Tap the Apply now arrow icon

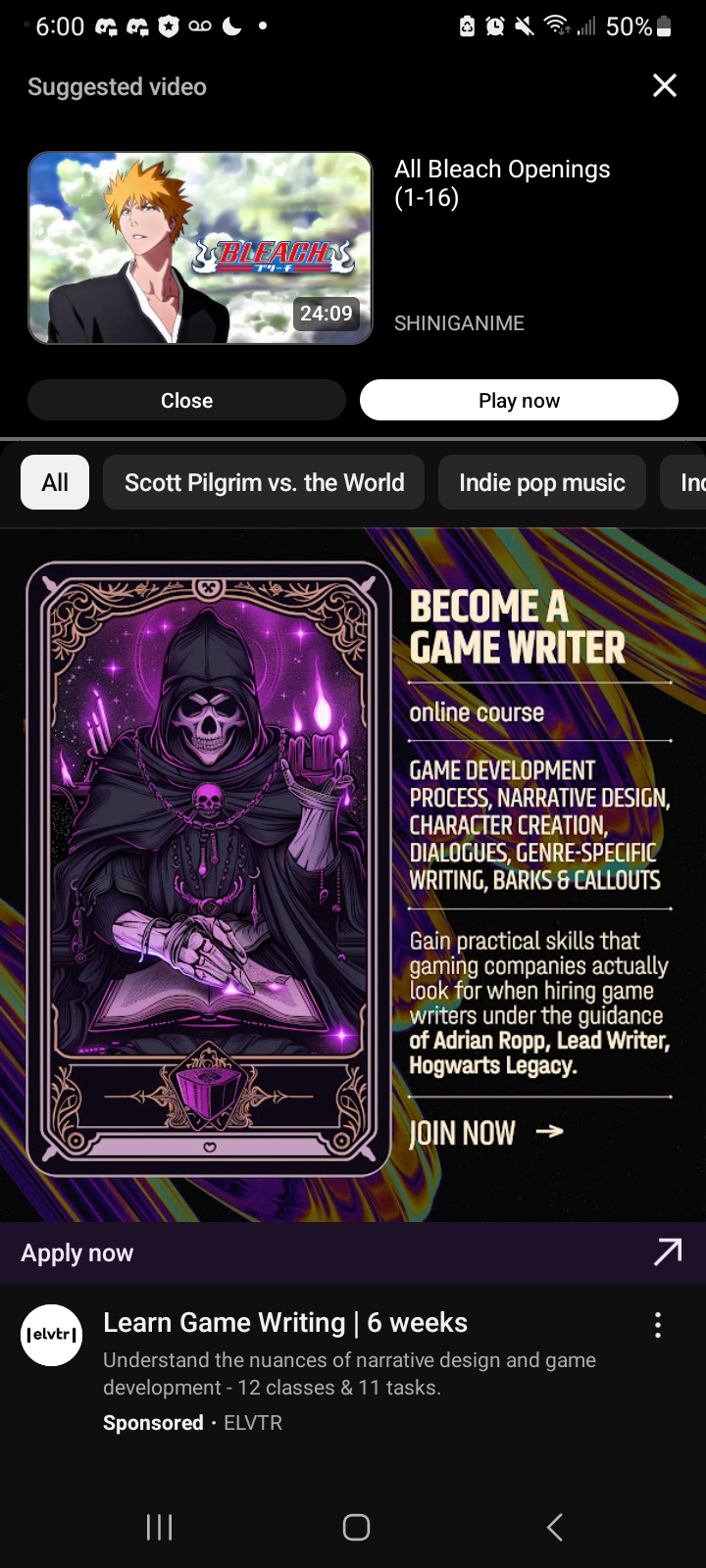(x=668, y=1251)
